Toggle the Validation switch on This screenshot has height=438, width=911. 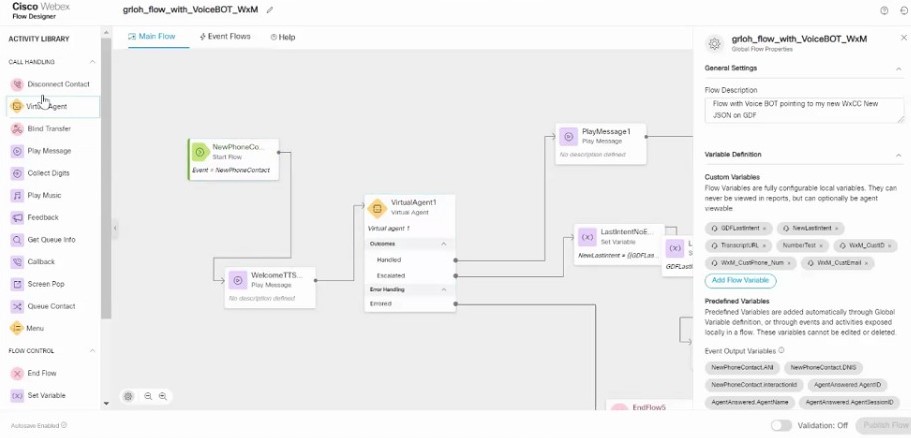coord(781,425)
